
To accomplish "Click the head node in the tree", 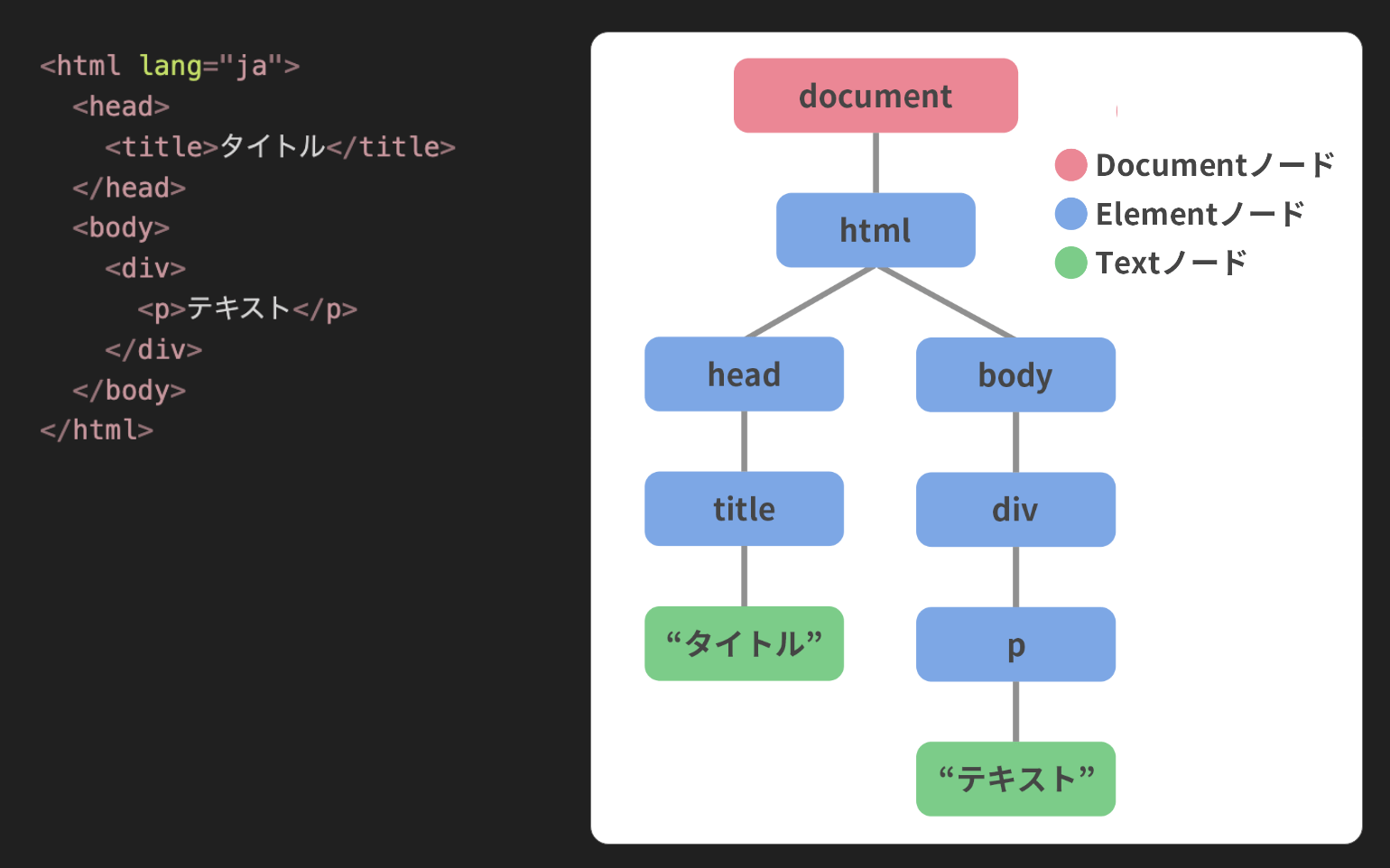I will (x=744, y=374).
